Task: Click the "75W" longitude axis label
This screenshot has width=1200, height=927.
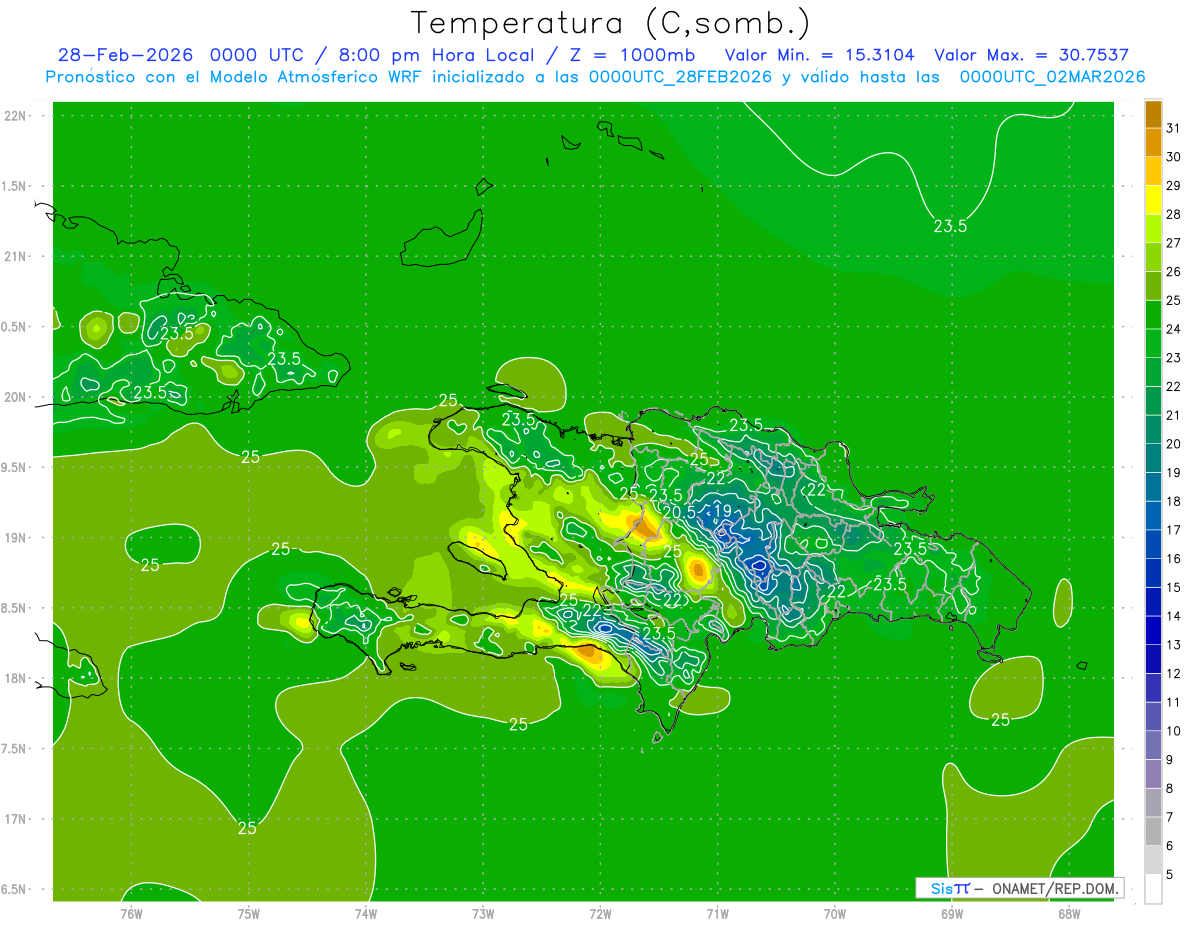Action: tap(249, 913)
